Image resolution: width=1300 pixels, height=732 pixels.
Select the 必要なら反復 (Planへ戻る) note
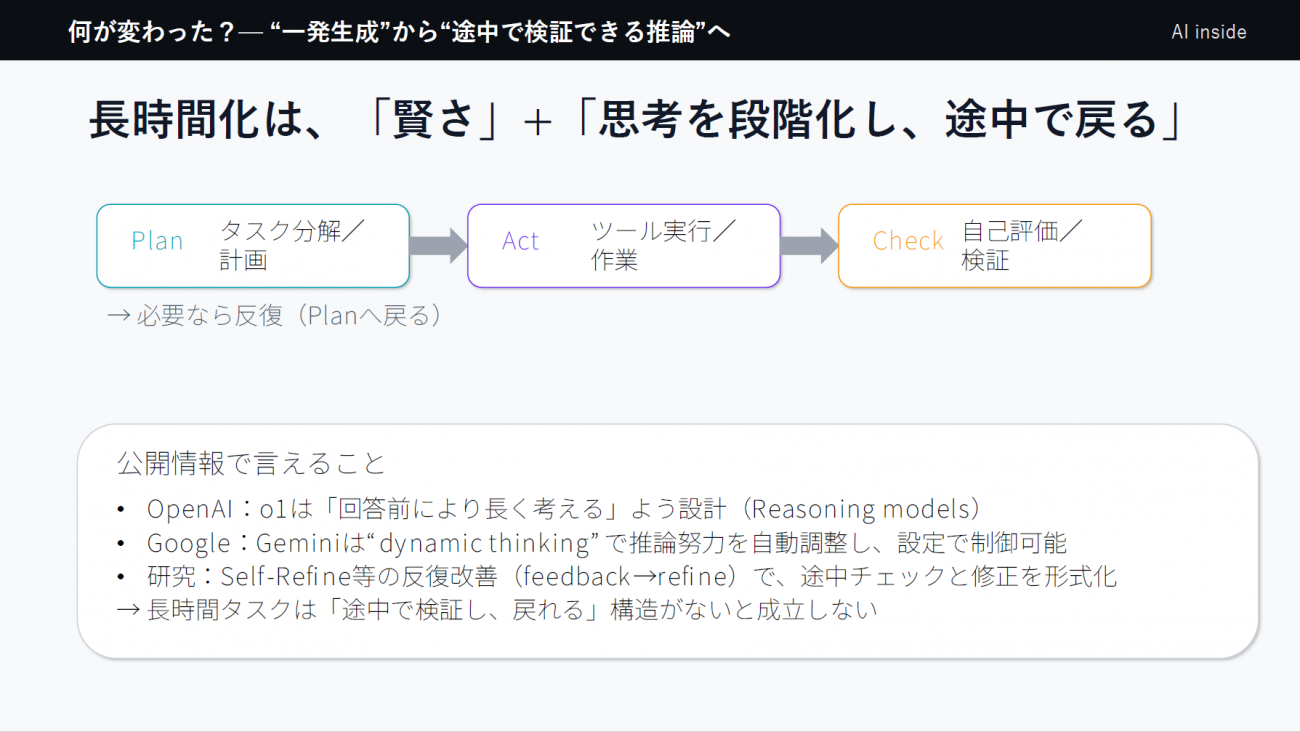[275, 316]
